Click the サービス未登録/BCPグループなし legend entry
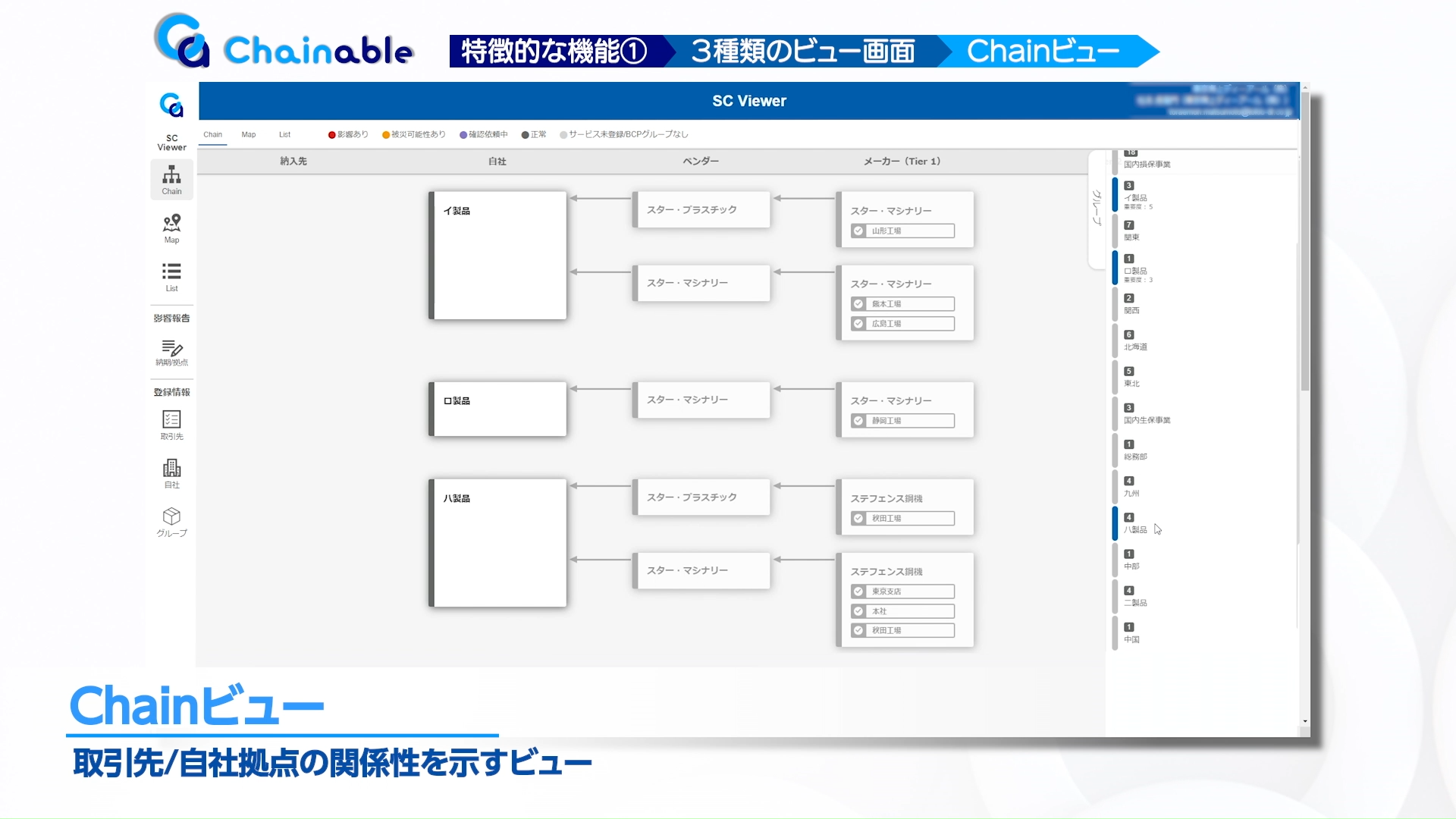Viewport: 1456px width, 819px height. [x=624, y=135]
